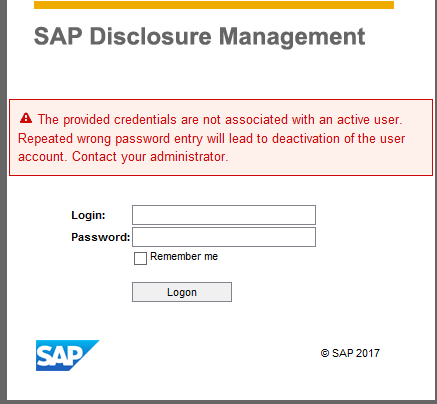Image resolution: width=437 pixels, height=404 pixels.
Task: Click the year 2017 in footer
Action: click(x=368, y=353)
